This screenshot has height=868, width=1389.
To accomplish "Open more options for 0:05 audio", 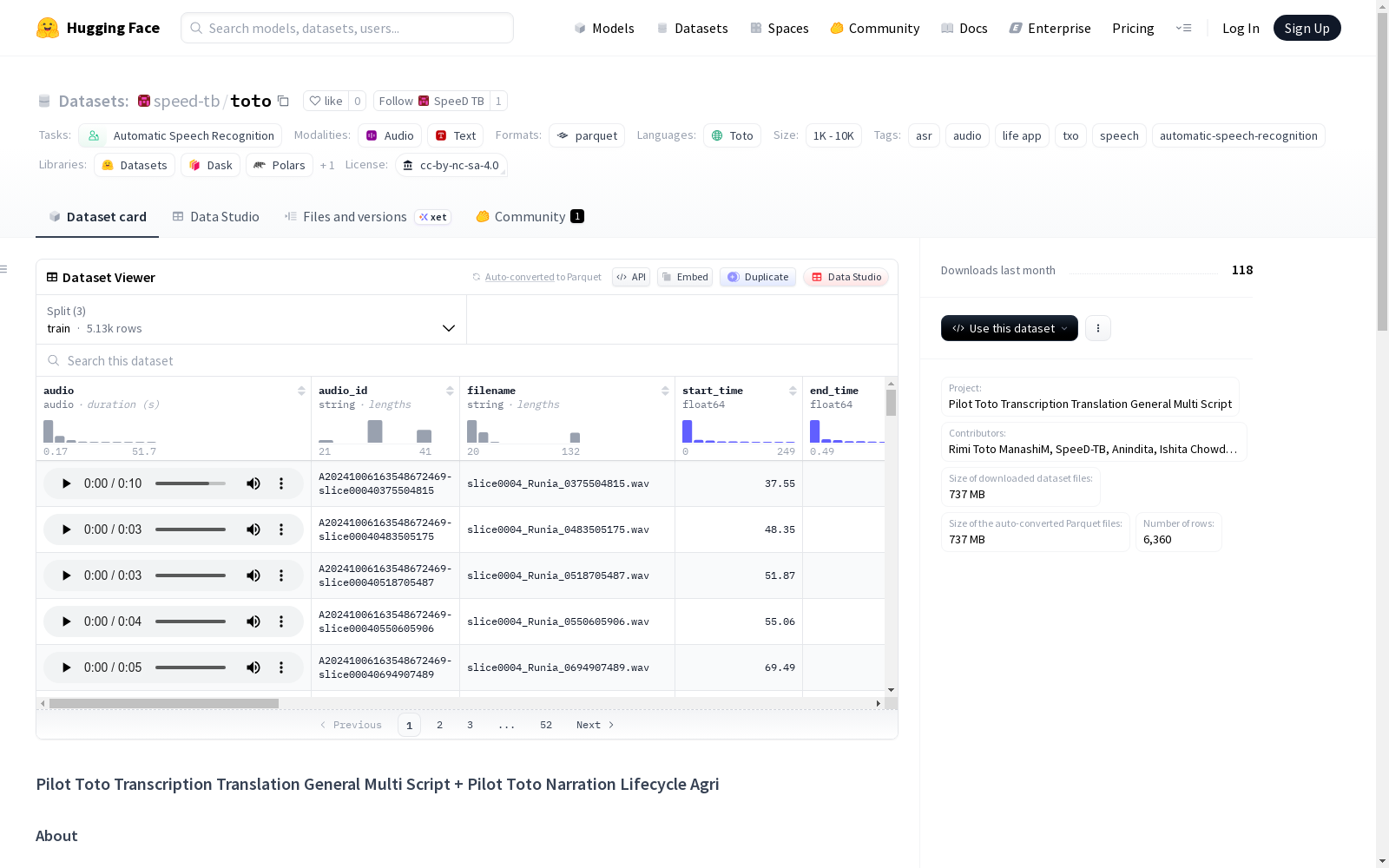I will 281,667.
